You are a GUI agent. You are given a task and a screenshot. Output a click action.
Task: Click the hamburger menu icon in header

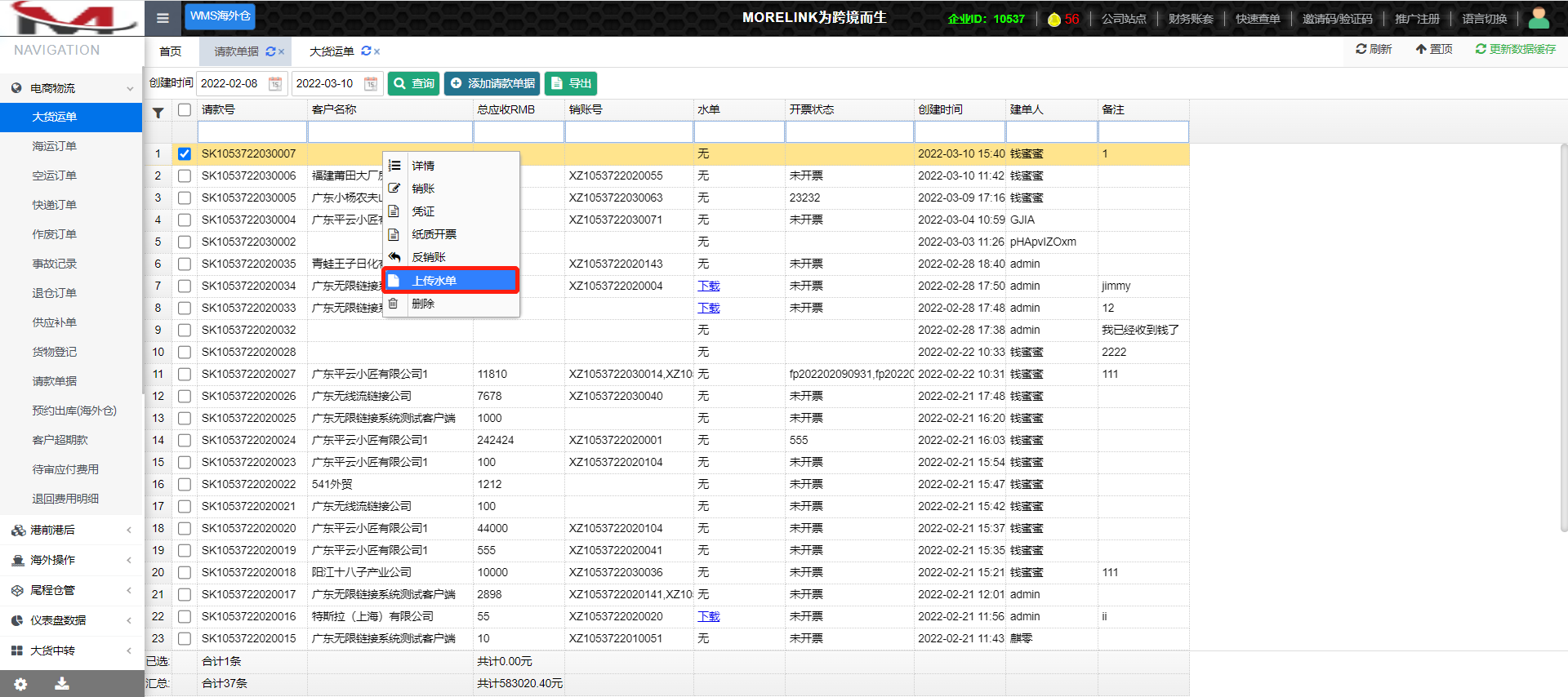pos(163,18)
